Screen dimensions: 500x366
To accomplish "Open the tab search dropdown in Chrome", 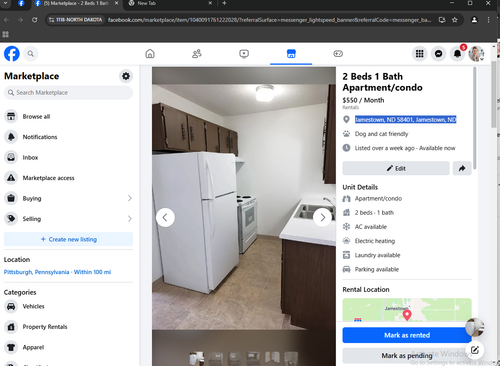I will point(6,3).
